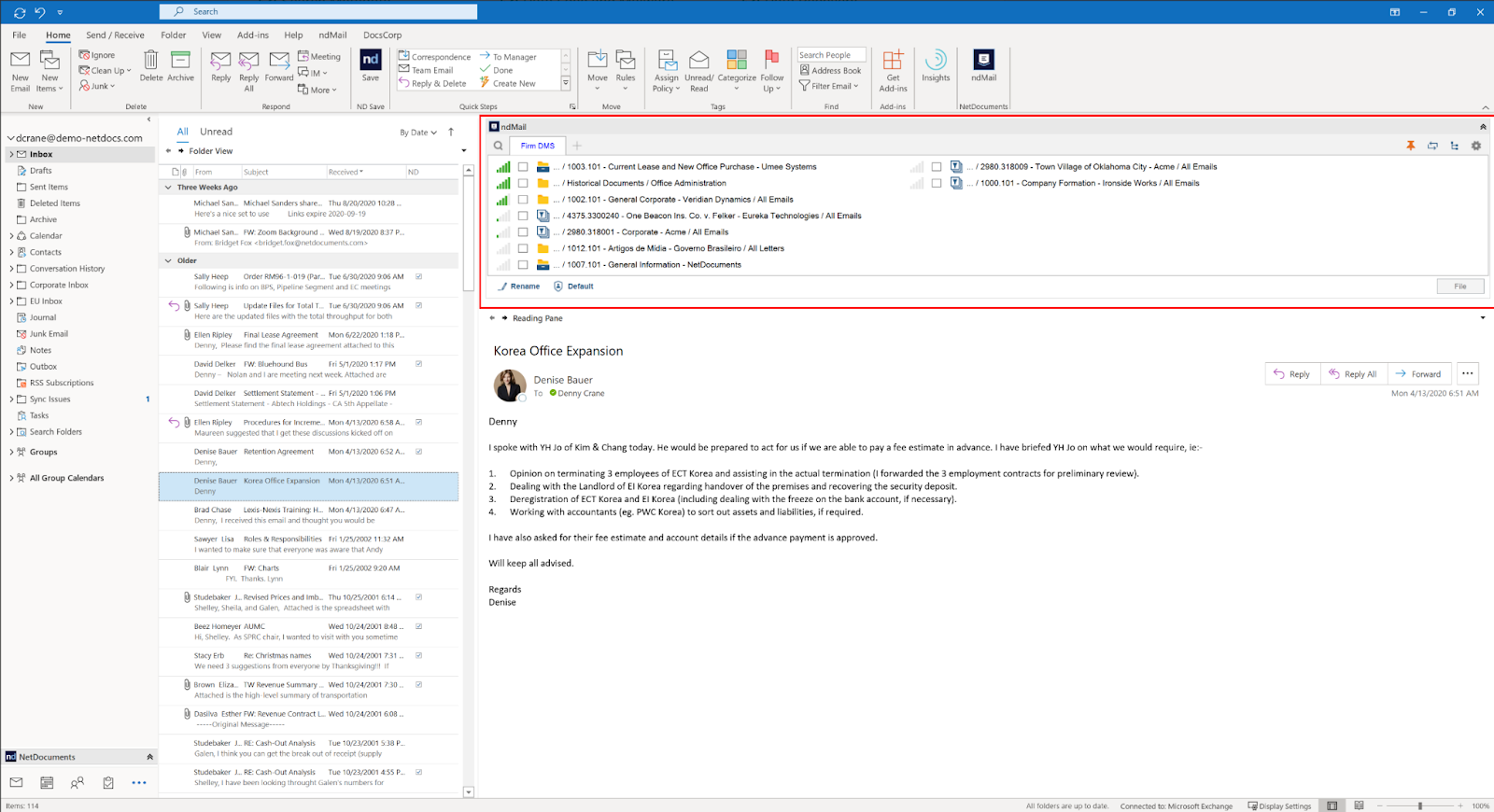1494x812 pixels.
Task: Click in the Search box in title bar
Action: [318, 12]
